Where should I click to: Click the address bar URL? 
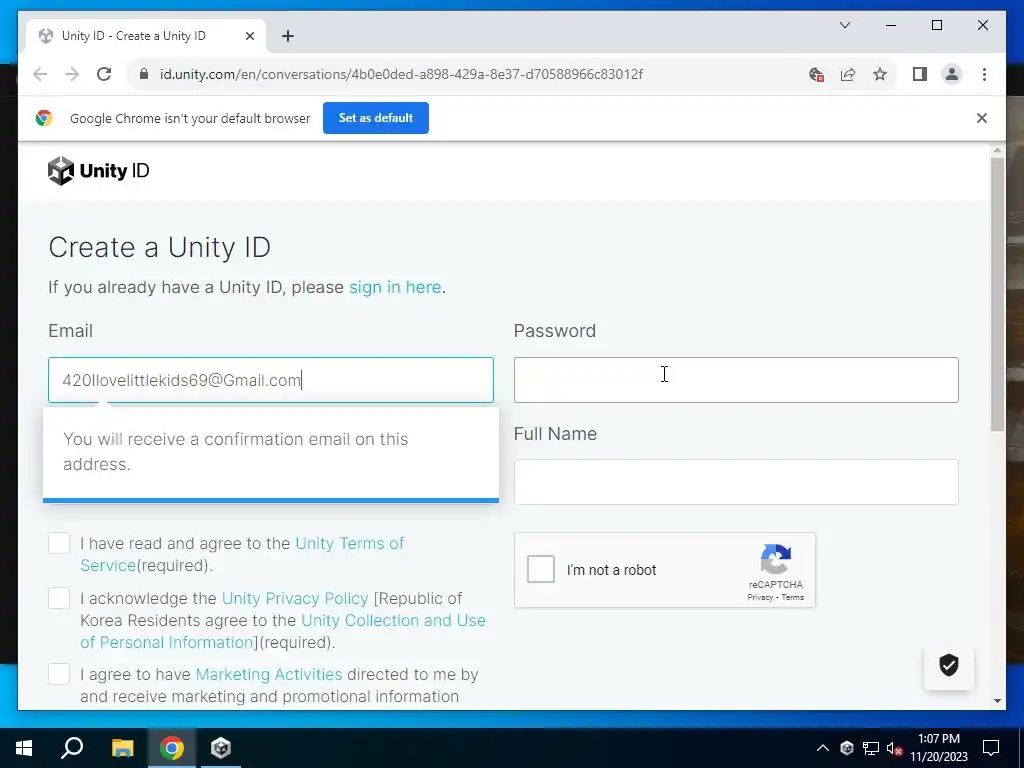coord(401,74)
